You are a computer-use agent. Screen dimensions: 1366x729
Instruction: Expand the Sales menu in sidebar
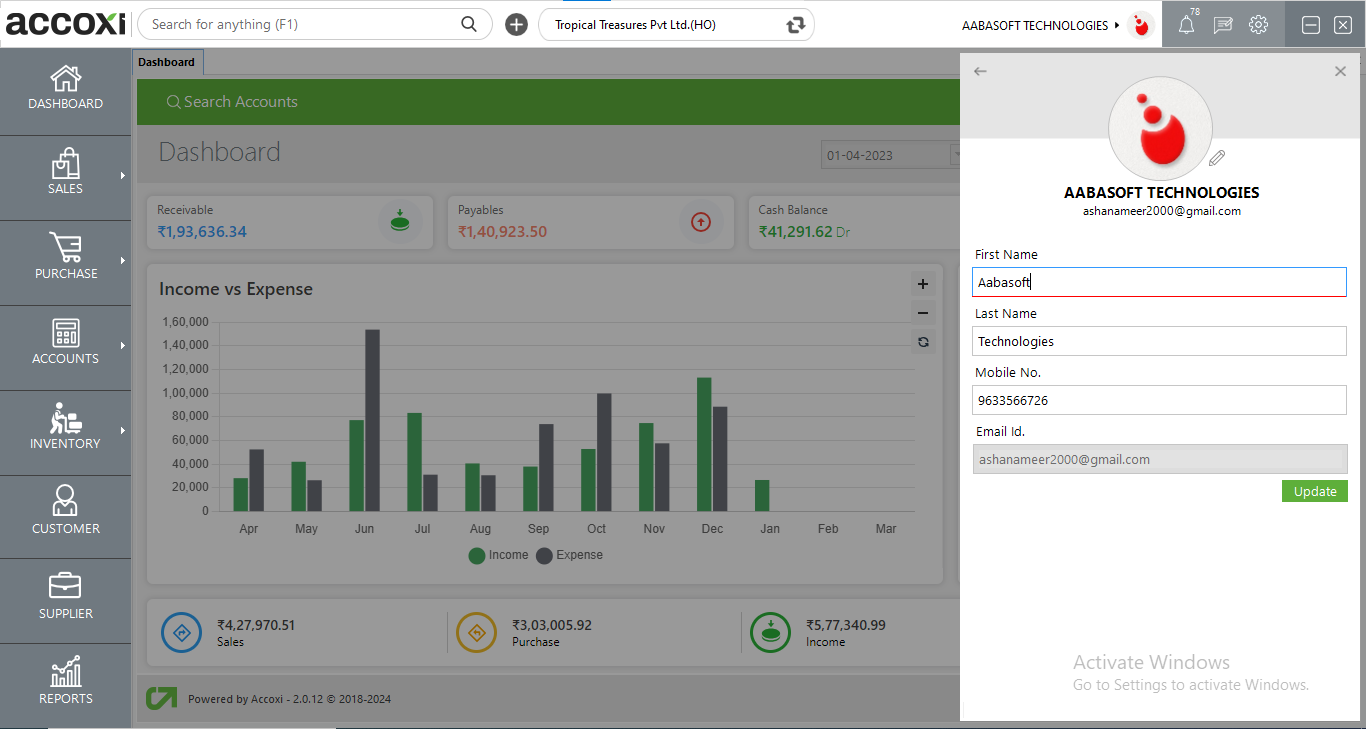click(x=65, y=173)
